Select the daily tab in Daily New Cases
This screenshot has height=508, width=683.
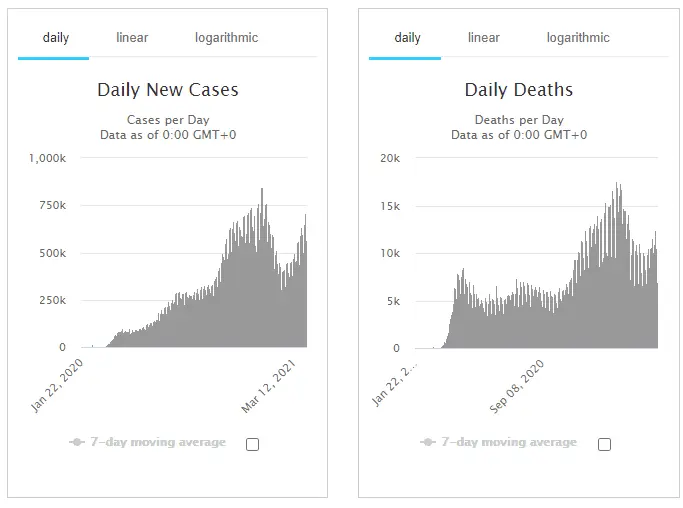pos(56,38)
